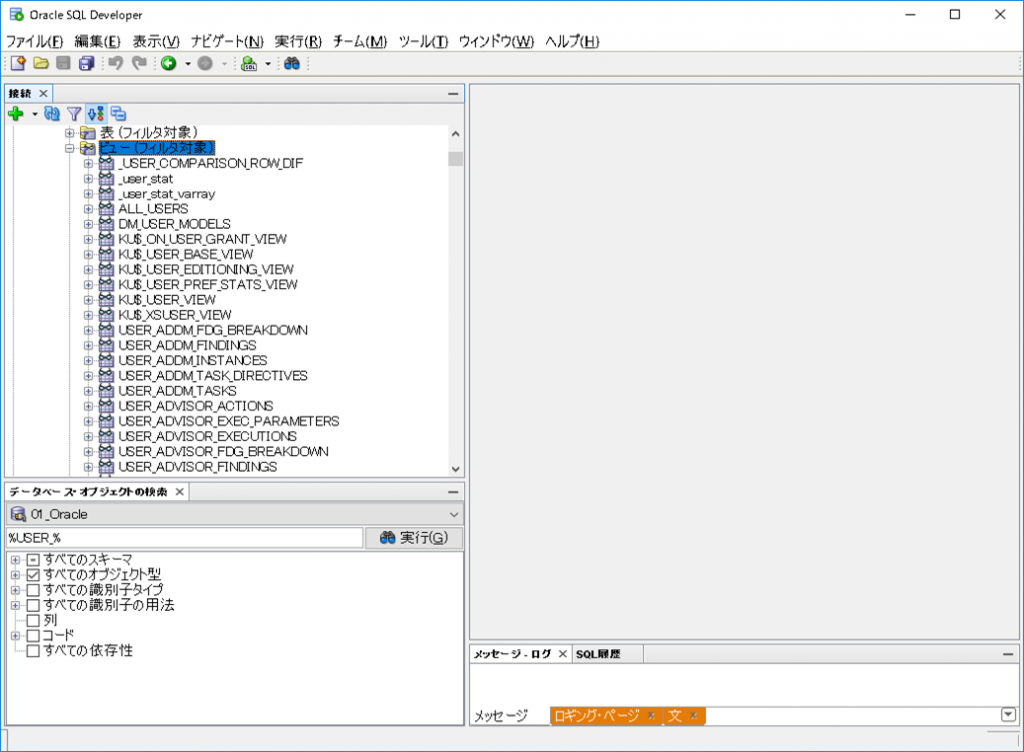Click the folder icon of 表 (フィルタ対象)
The image size is (1024, 752).
point(88,133)
